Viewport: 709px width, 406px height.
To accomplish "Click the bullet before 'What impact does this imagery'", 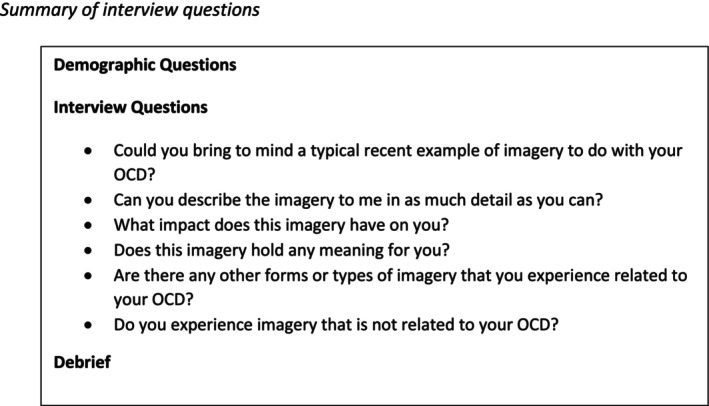I will point(88,225).
